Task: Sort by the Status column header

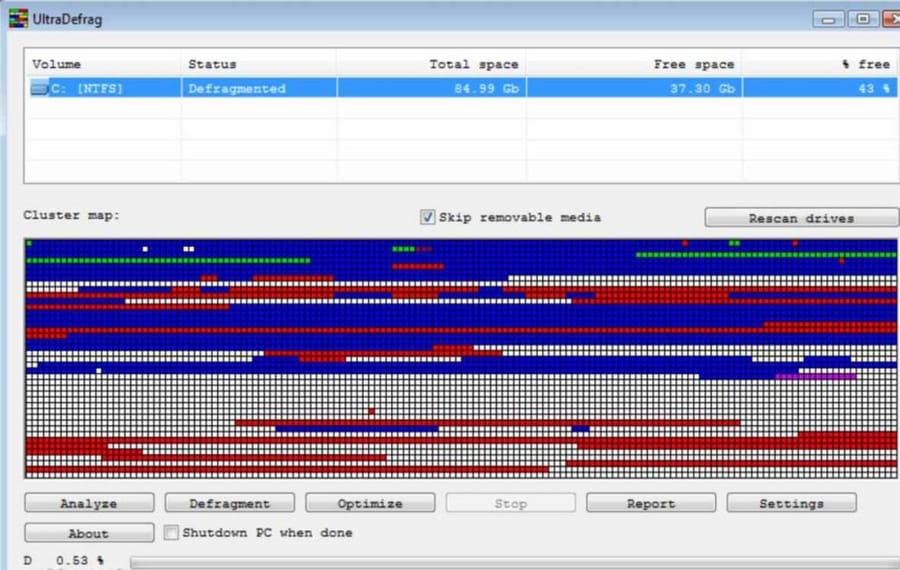Action: [x=259, y=64]
